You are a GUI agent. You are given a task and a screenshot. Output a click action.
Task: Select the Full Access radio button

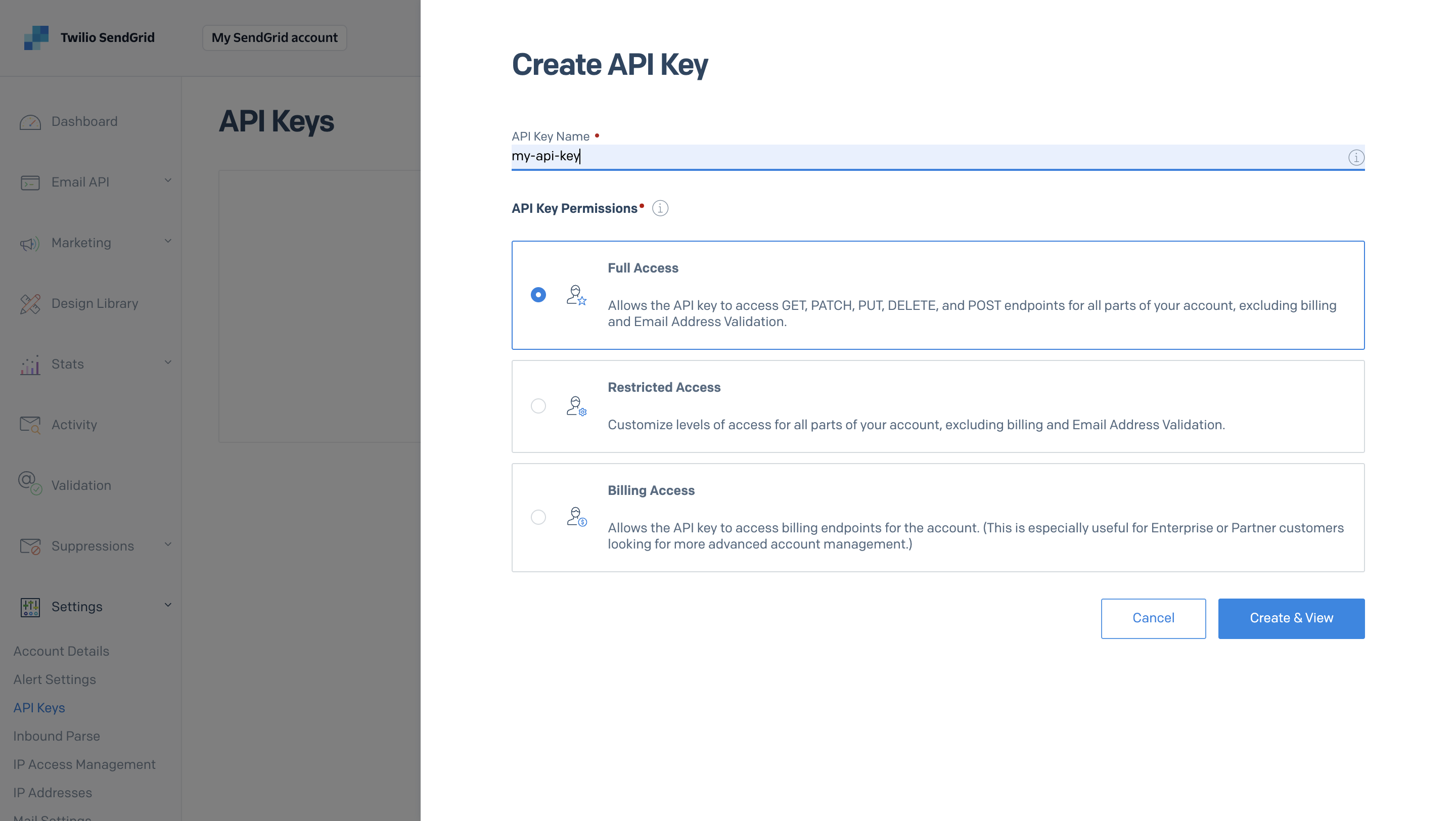pyautogui.click(x=538, y=295)
